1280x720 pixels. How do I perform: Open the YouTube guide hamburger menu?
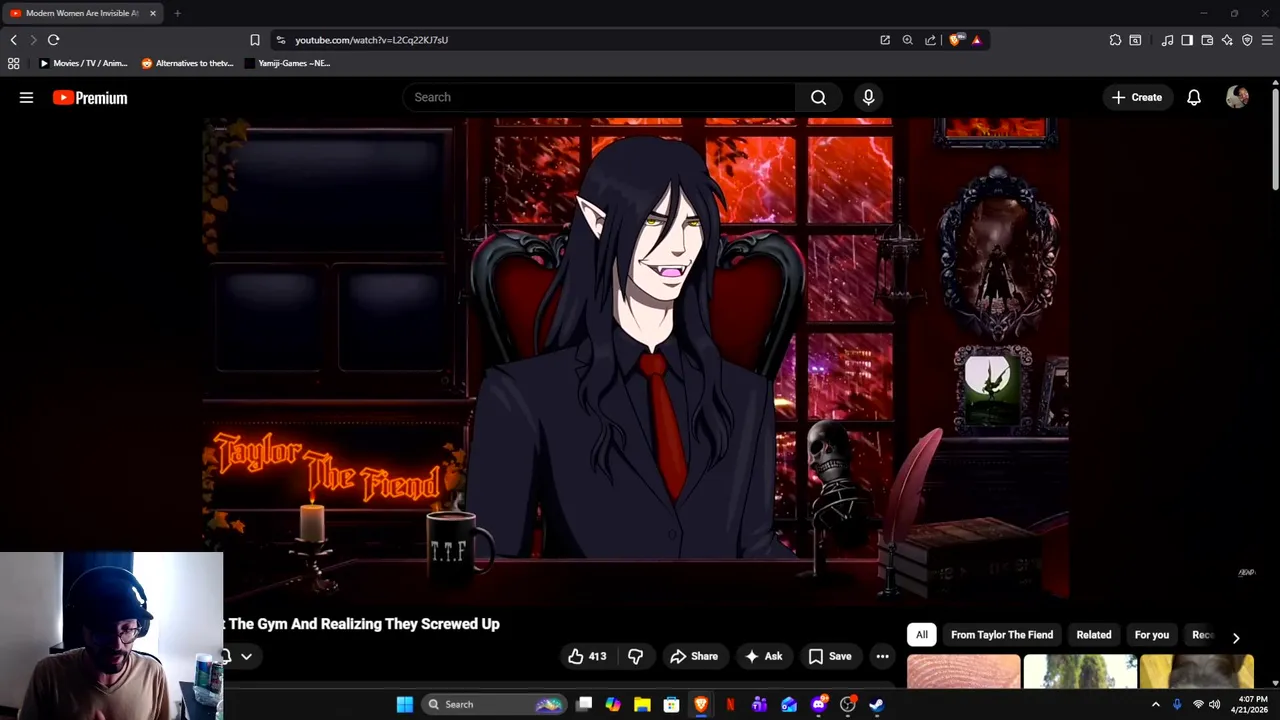(x=27, y=97)
